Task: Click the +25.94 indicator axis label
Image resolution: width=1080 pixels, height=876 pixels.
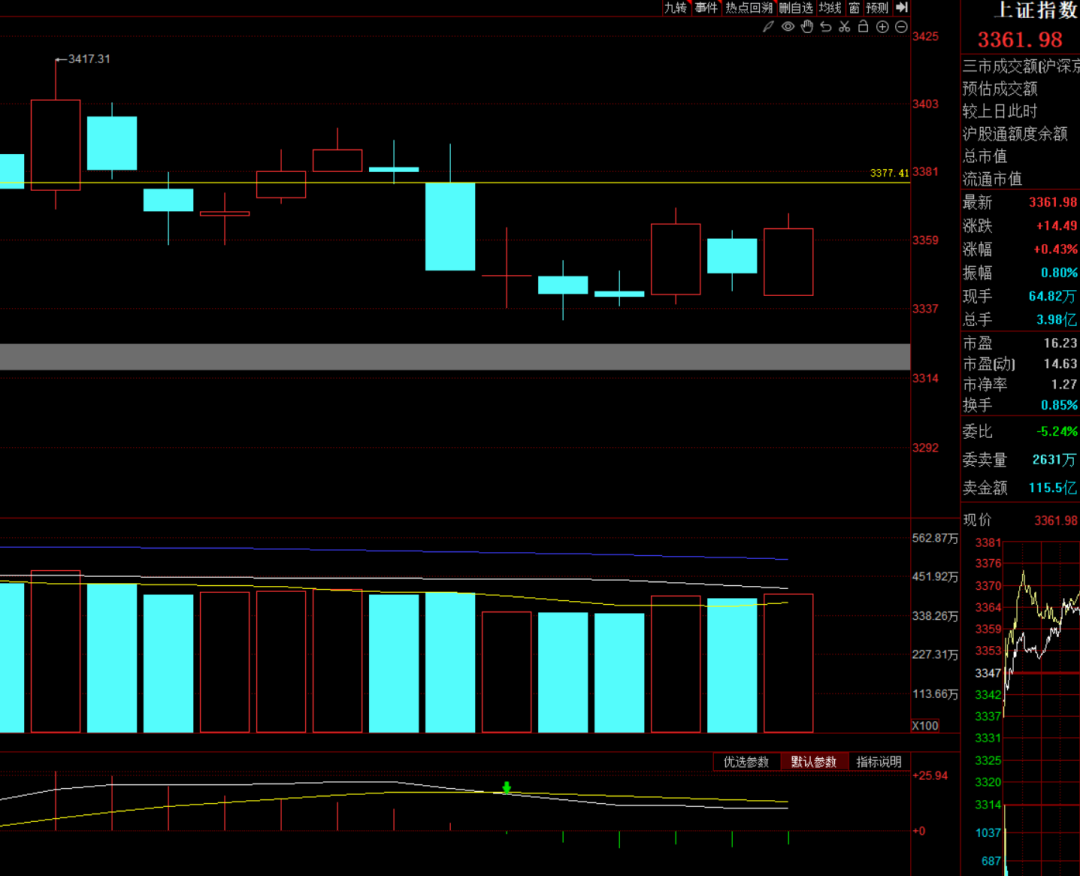Action: [930, 776]
